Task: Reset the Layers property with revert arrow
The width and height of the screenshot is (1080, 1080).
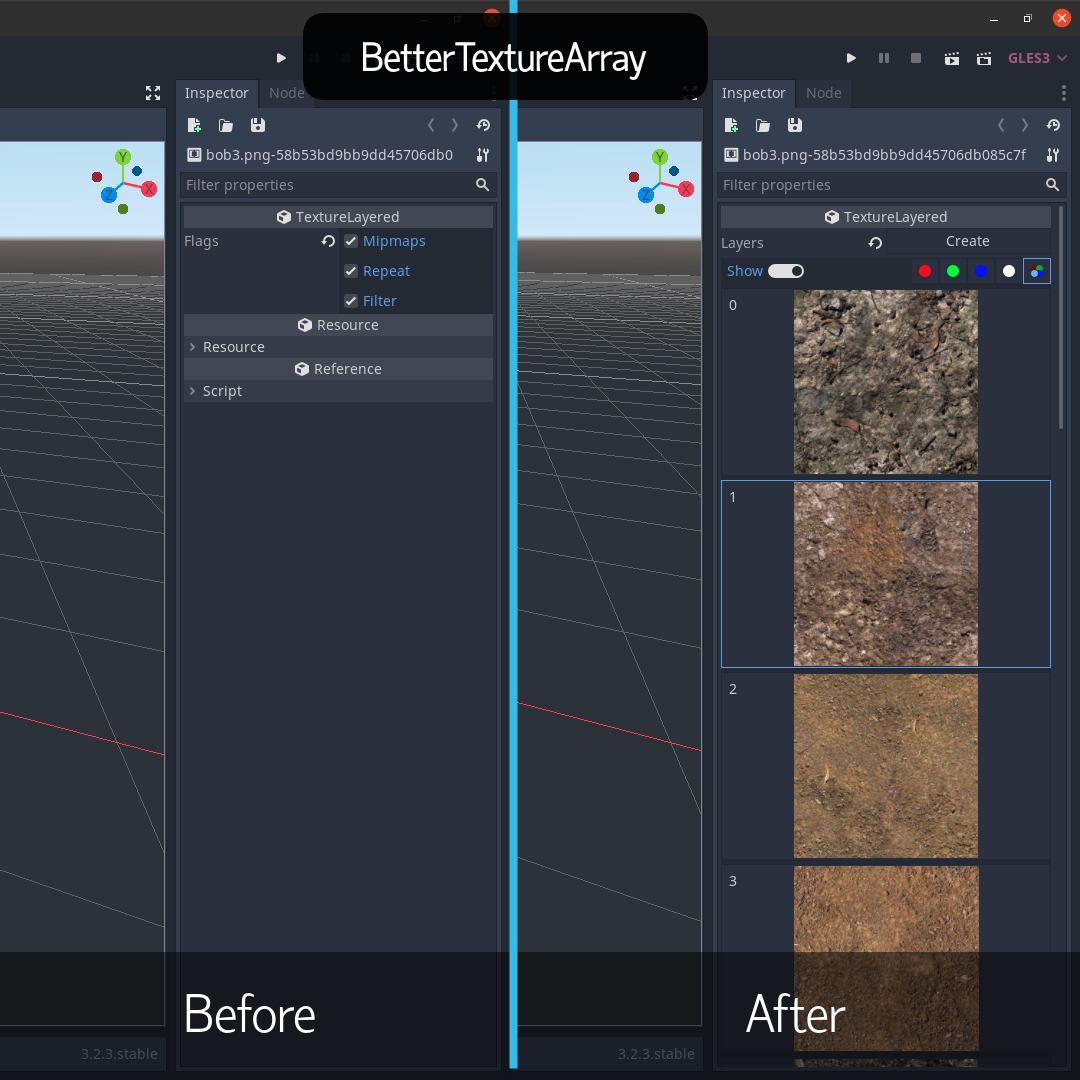Action: (x=875, y=243)
